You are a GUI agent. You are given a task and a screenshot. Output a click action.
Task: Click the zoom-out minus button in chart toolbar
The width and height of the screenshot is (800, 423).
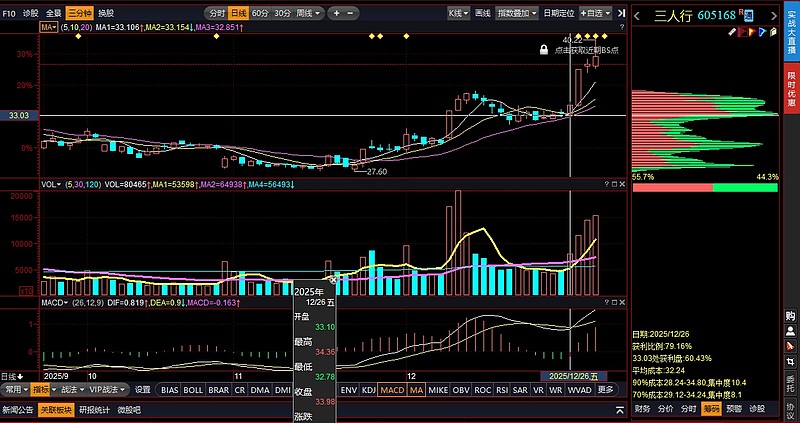pyautogui.click(x=351, y=13)
